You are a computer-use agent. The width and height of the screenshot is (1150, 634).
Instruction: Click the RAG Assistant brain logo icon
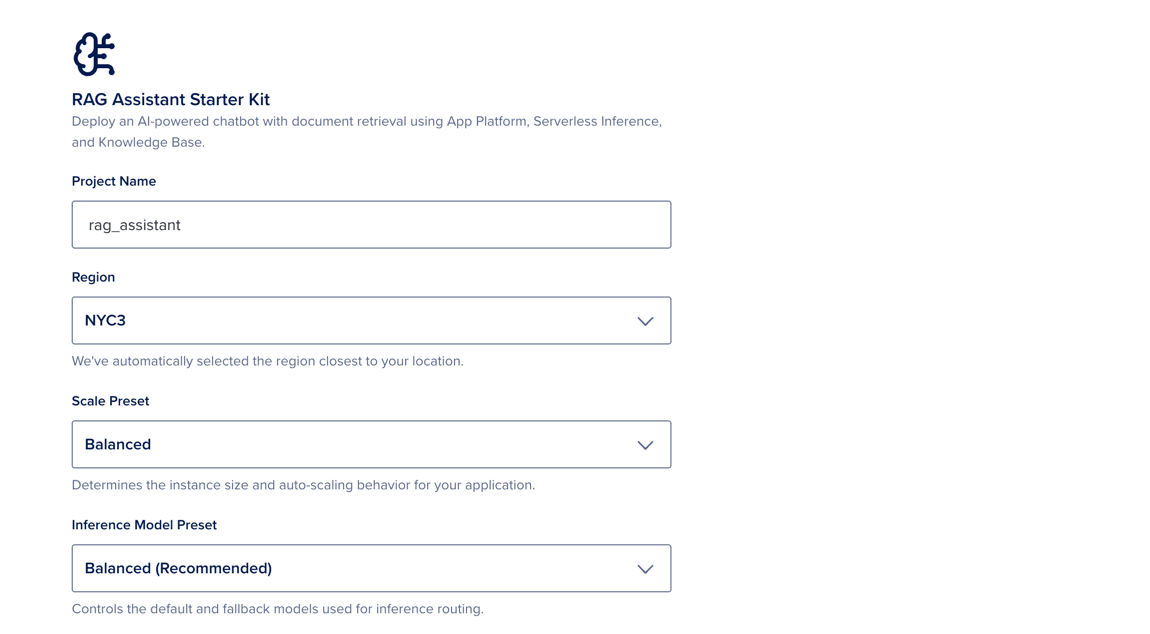coord(94,53)
